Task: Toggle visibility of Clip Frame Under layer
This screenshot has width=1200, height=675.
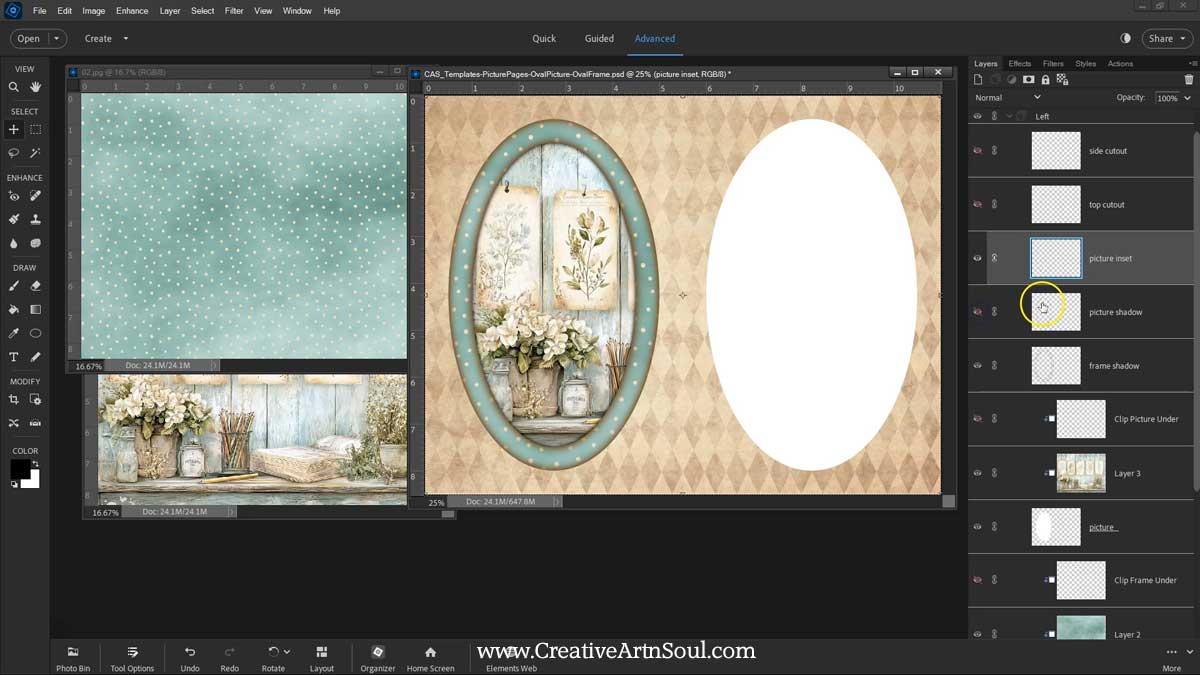Action: click(x=978, y=580)
